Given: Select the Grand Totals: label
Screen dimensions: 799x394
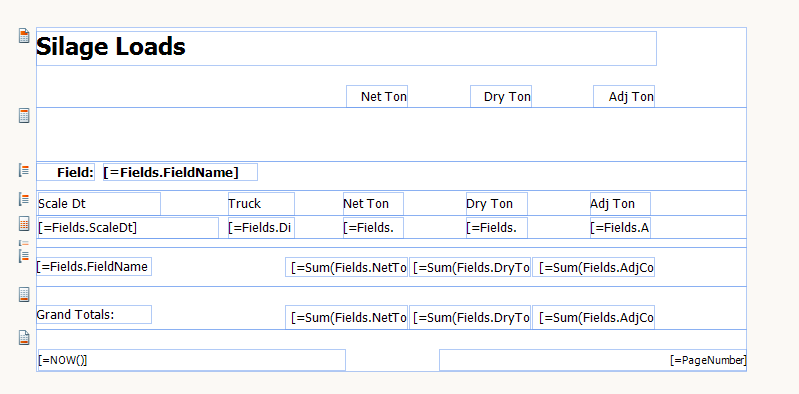Looking at the screenshot, I should pos(94,314).
